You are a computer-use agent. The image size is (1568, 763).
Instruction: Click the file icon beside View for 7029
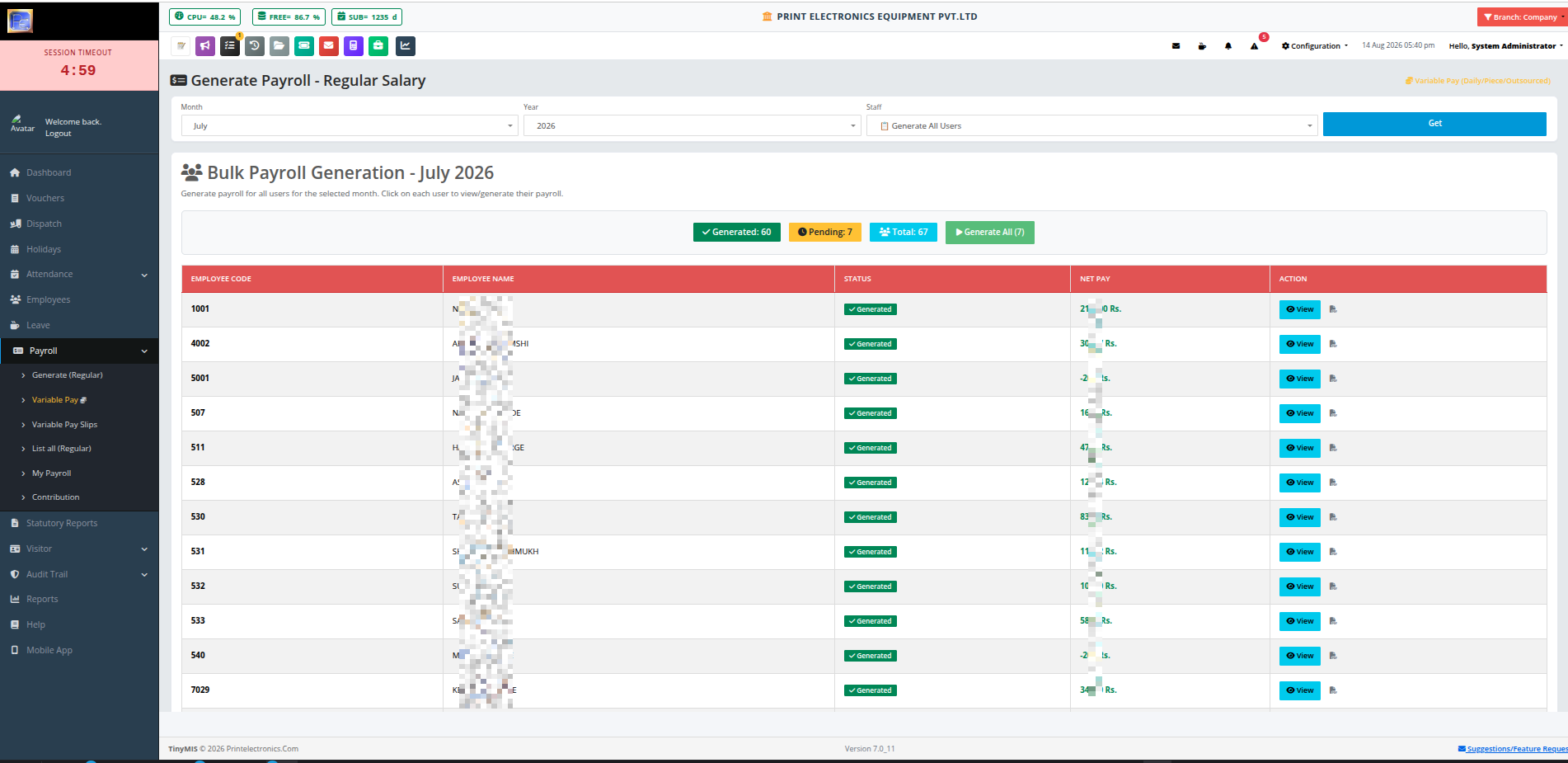pyautogui.click(x=1333, y=690)
